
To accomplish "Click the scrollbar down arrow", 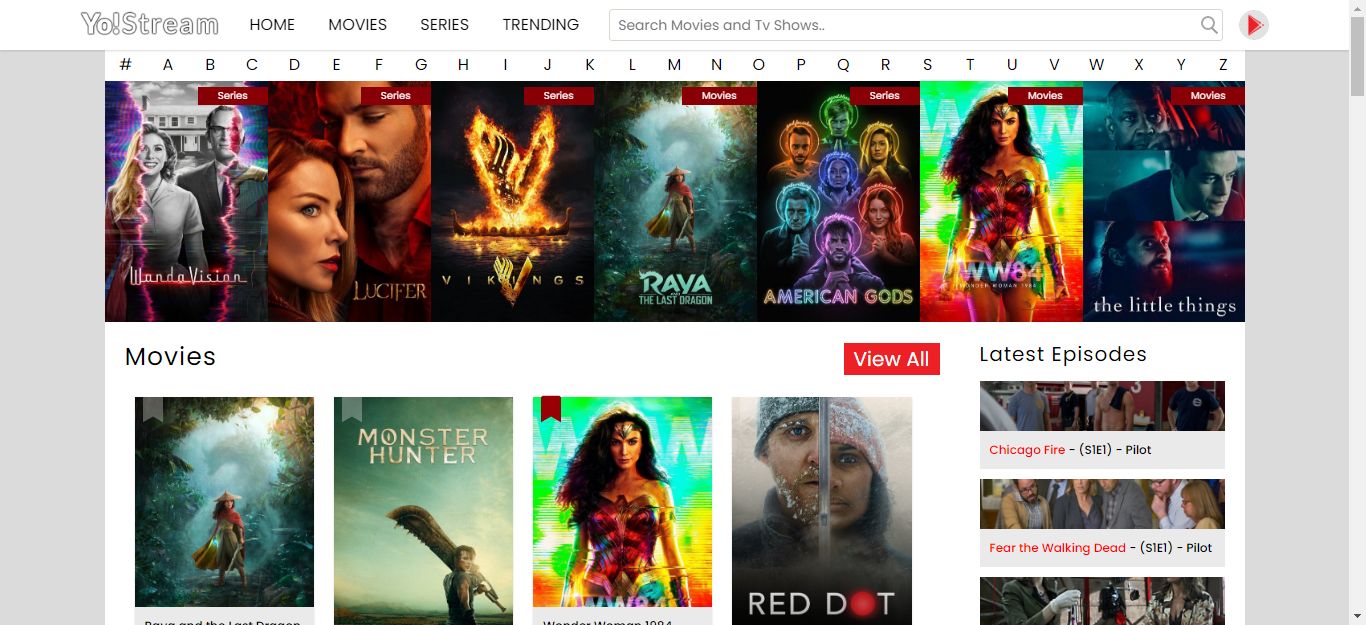I will click(1357, 616).
